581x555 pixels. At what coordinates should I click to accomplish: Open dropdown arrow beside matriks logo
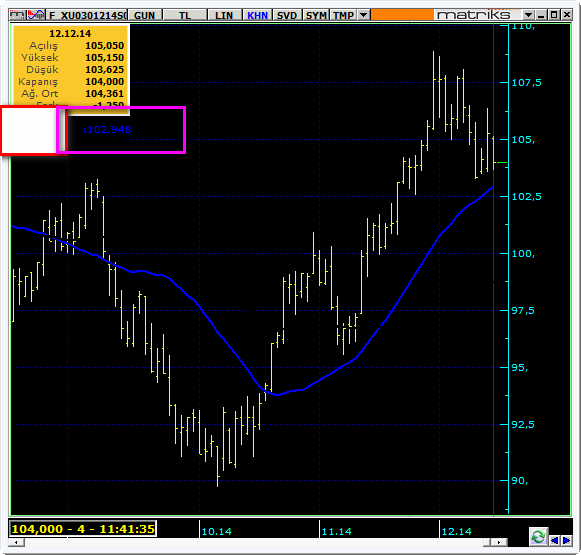pos(529,15)
